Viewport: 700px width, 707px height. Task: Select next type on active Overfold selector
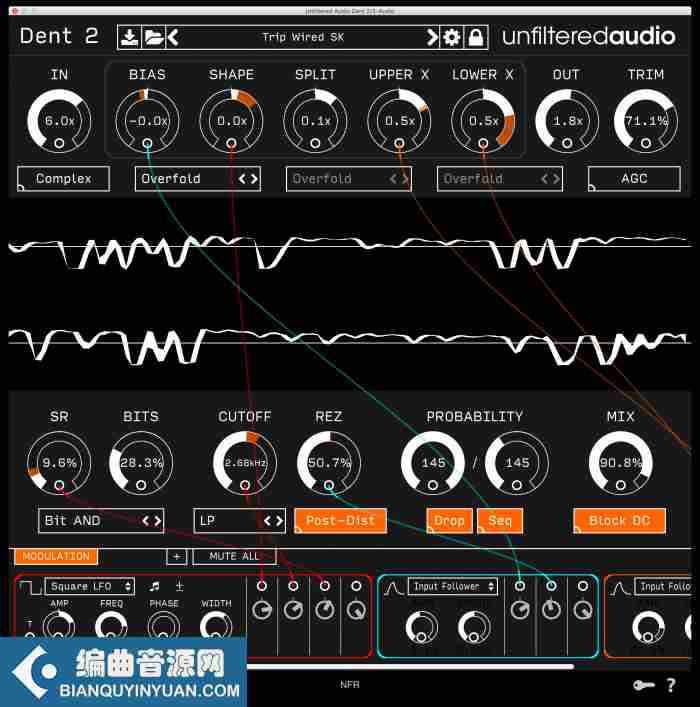point(255,179)
